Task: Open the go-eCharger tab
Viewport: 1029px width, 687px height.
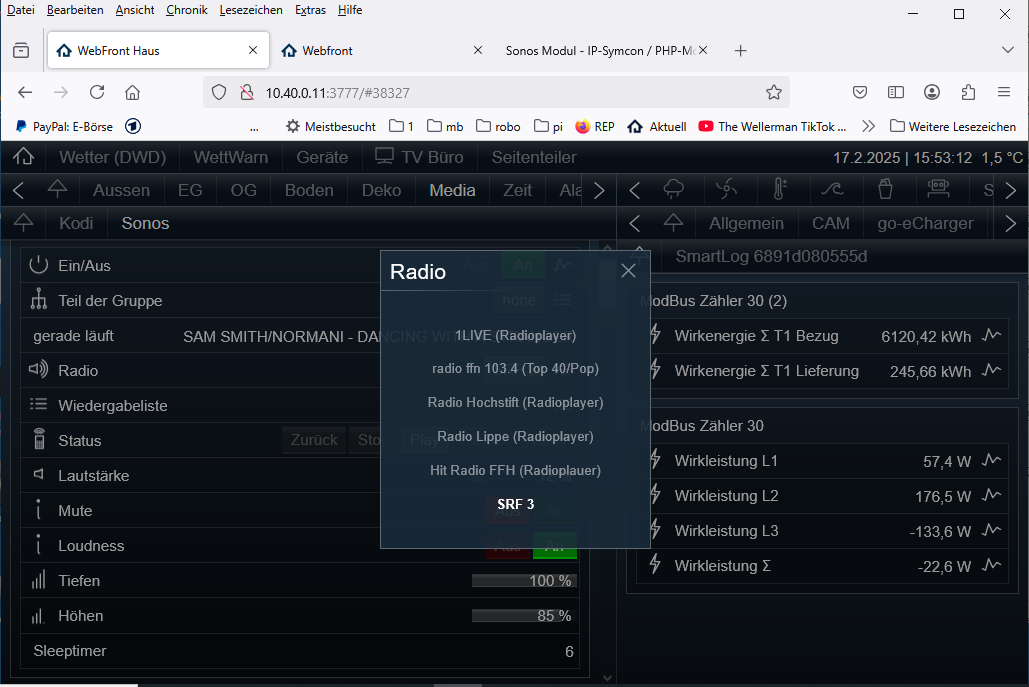Action: pos(925,223)
